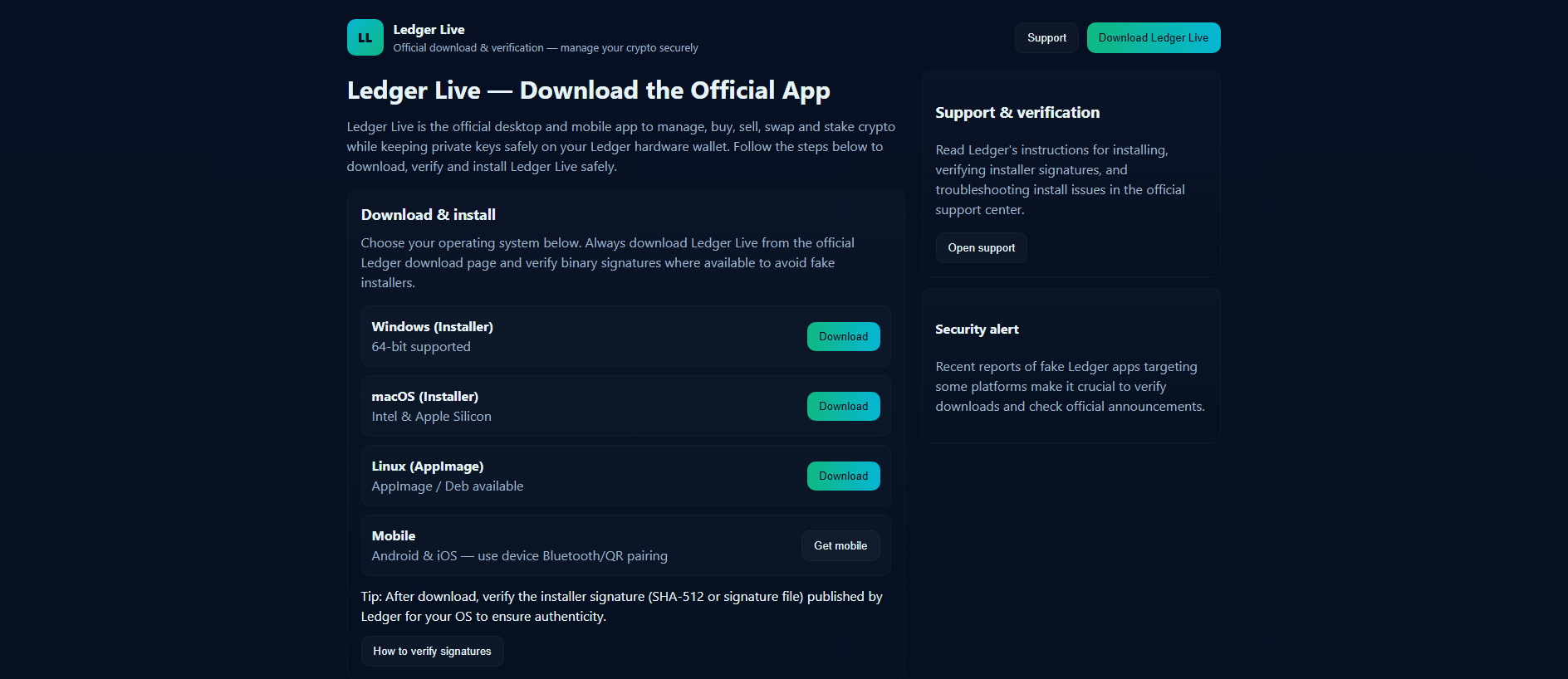Open the Support header button

pyautogui.click(x=1046, y=37)
